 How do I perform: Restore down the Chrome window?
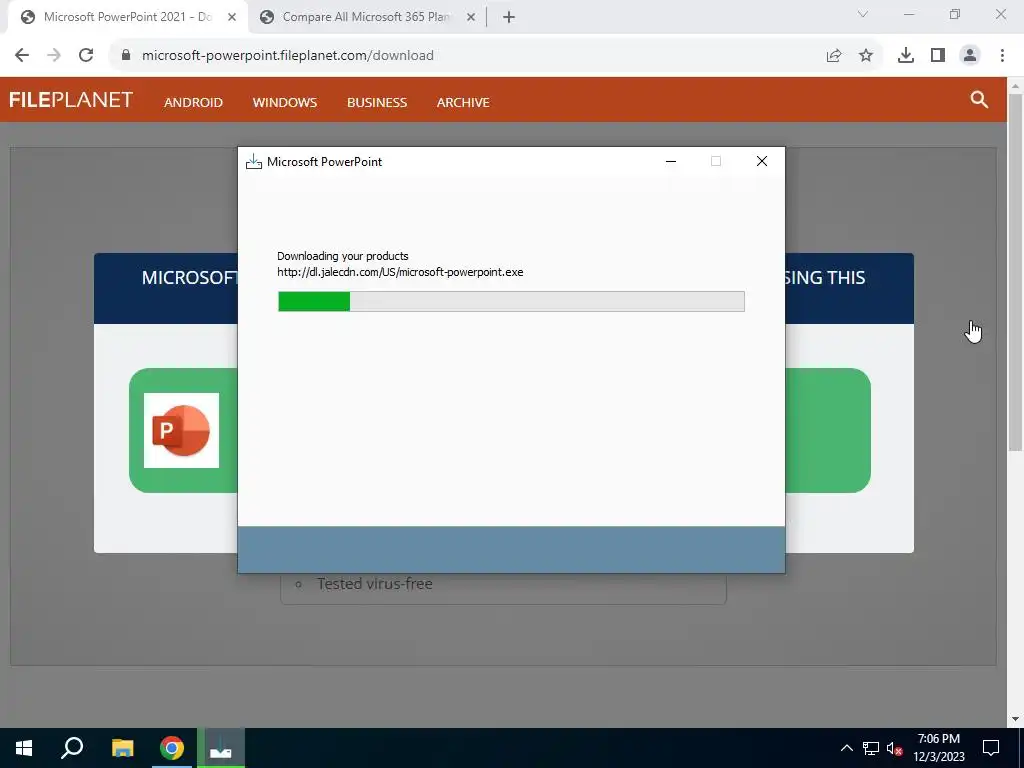[955, 14]
